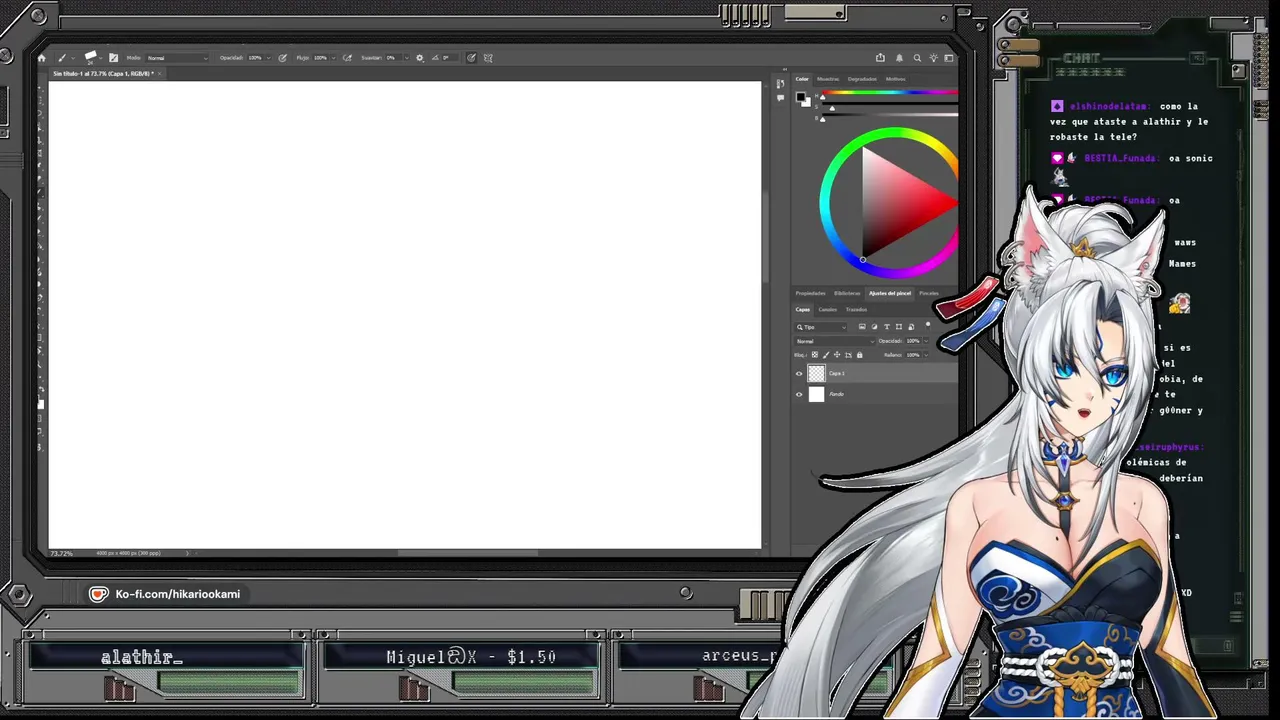Expand the Flujo slider arrow
The image size is (1280, 720).
(x=333, y=58)
